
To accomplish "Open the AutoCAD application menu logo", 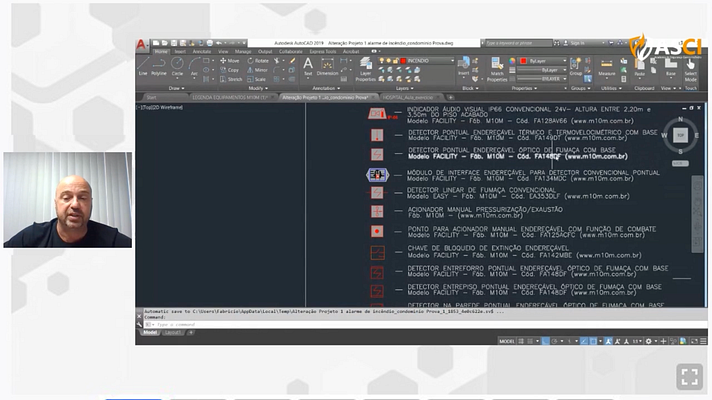I will pos(141,44).
